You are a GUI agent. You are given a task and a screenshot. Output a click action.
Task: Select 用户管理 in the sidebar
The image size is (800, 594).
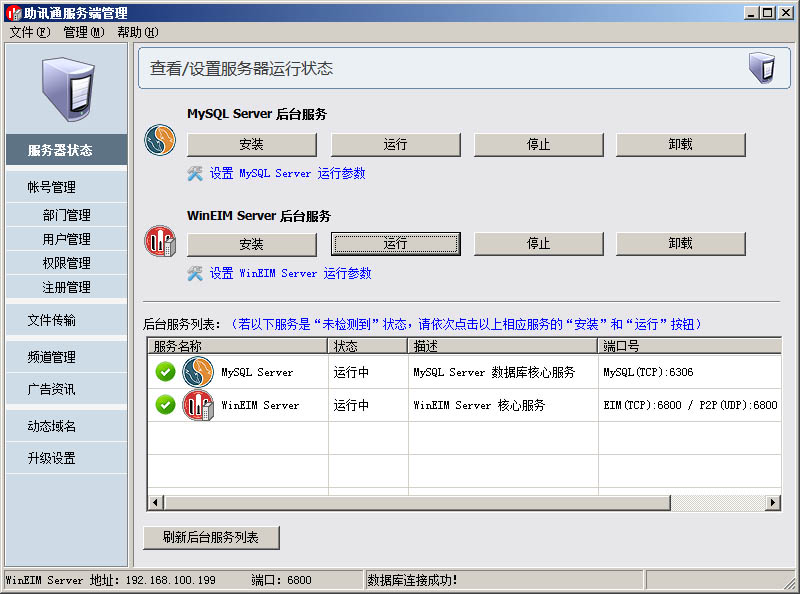pyautogui.click(x=66, y=239)
